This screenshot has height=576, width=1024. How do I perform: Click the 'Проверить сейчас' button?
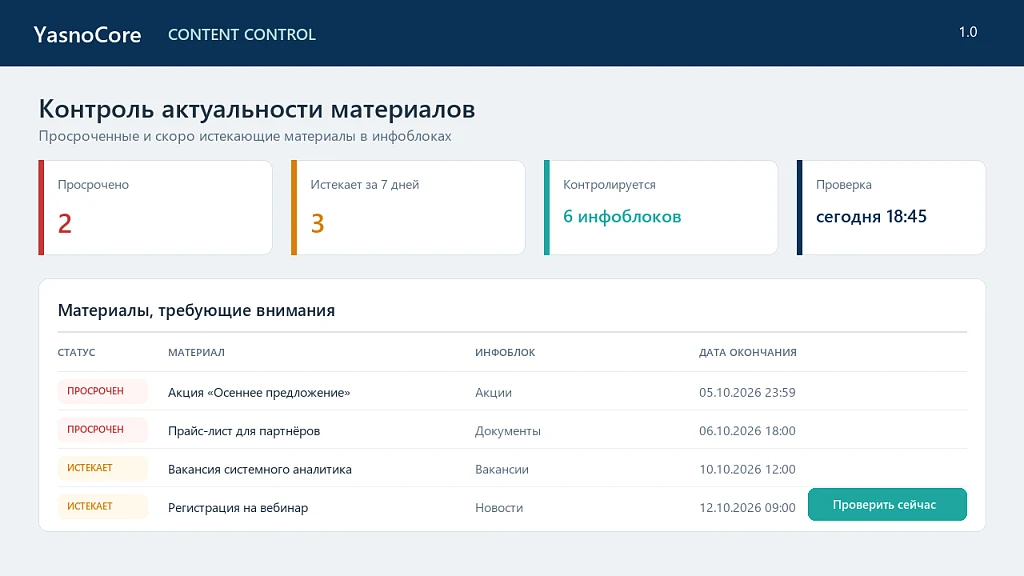pyautogui.click(x=887, y=504)
